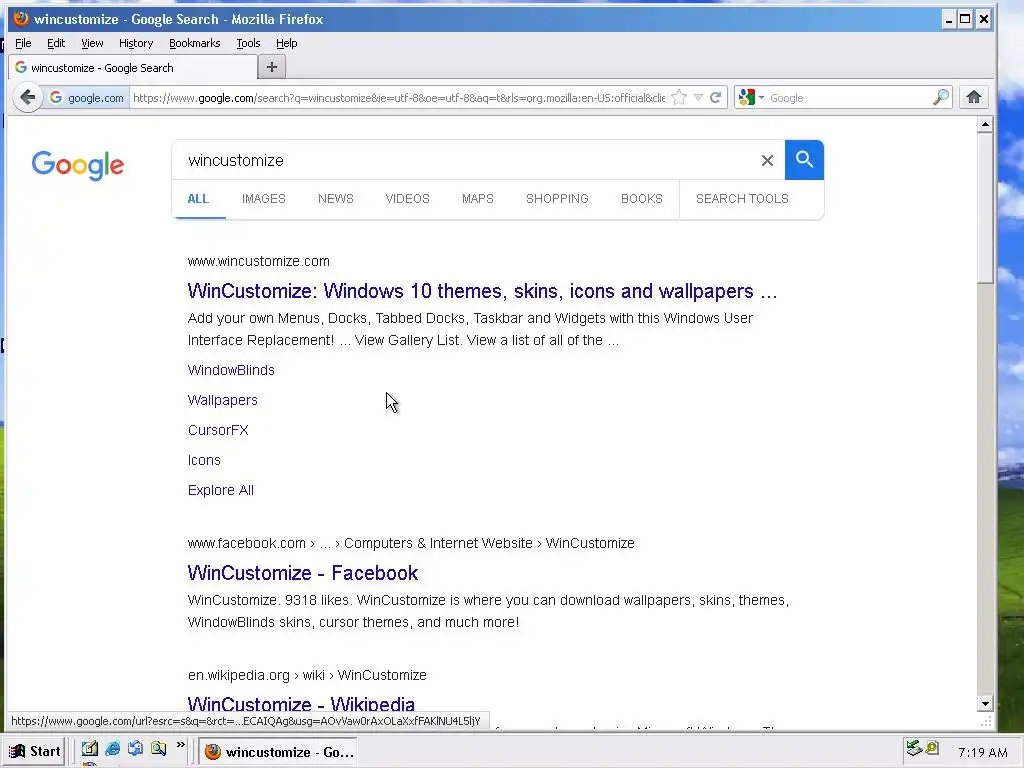Select the wincustomize - Google Search tab
Image resolution: width=1024 pixels, height=768 pixels.
[x=133, y=67]
